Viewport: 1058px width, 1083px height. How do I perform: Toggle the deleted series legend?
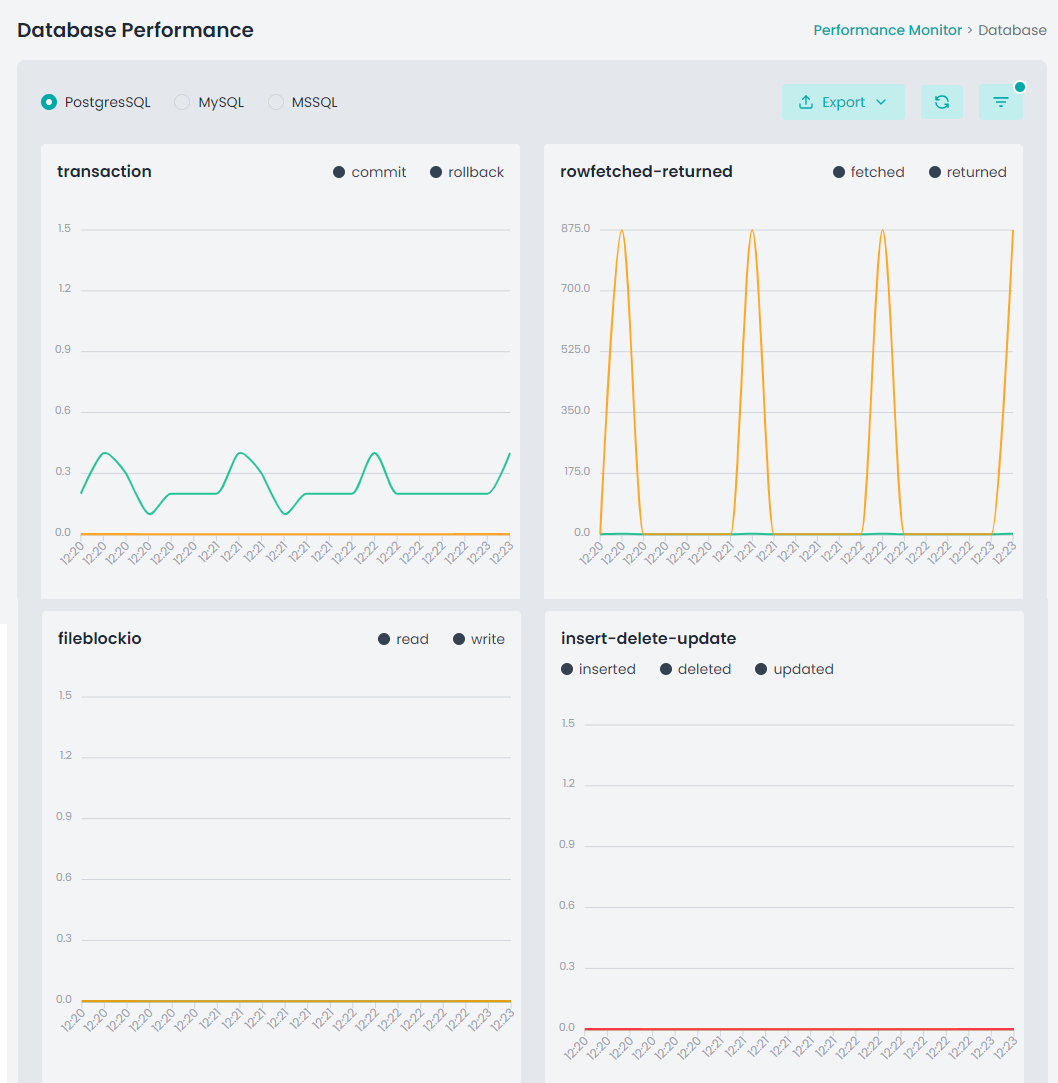(x=695, y=669)
